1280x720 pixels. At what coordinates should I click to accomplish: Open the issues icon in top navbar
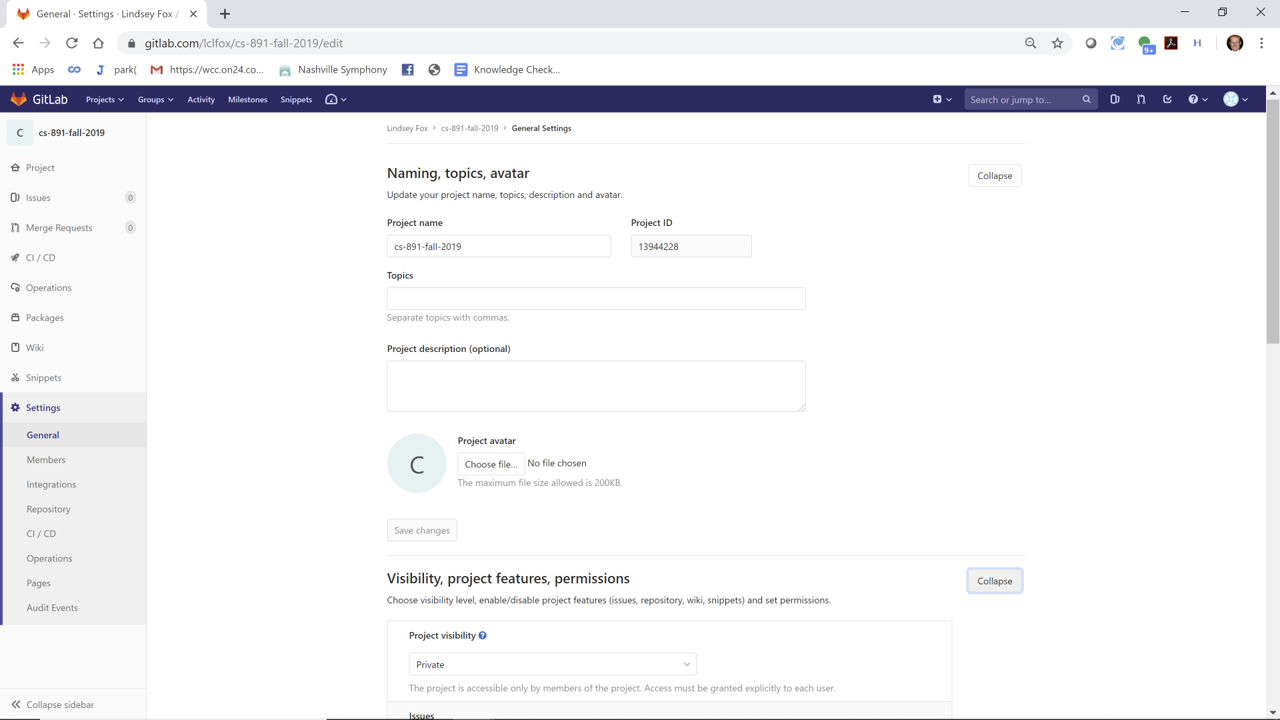1114,99
